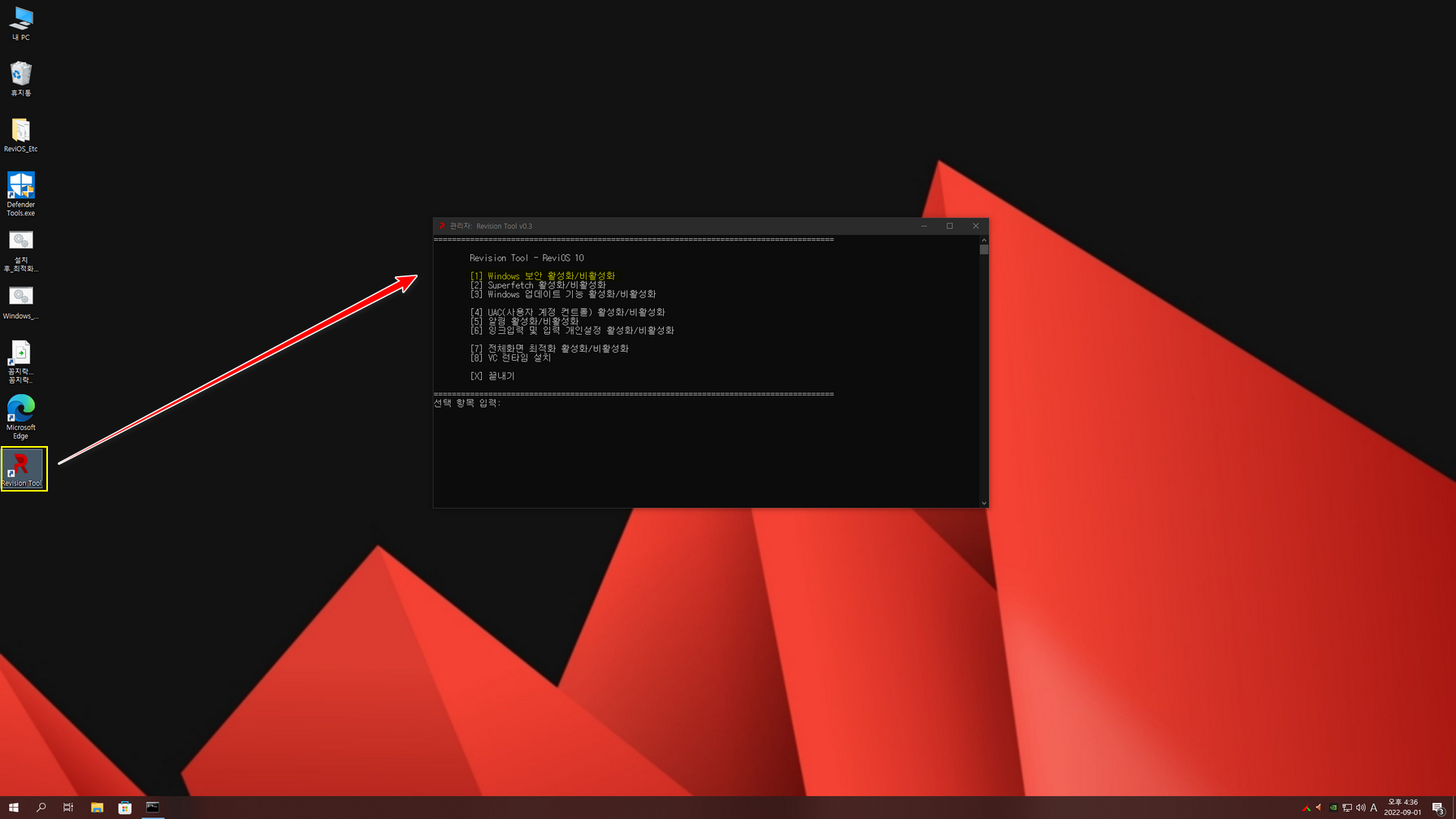
Task: Click the '[6] 잉크입력 및 입력 개인설정' line
Action: [572, 331]
